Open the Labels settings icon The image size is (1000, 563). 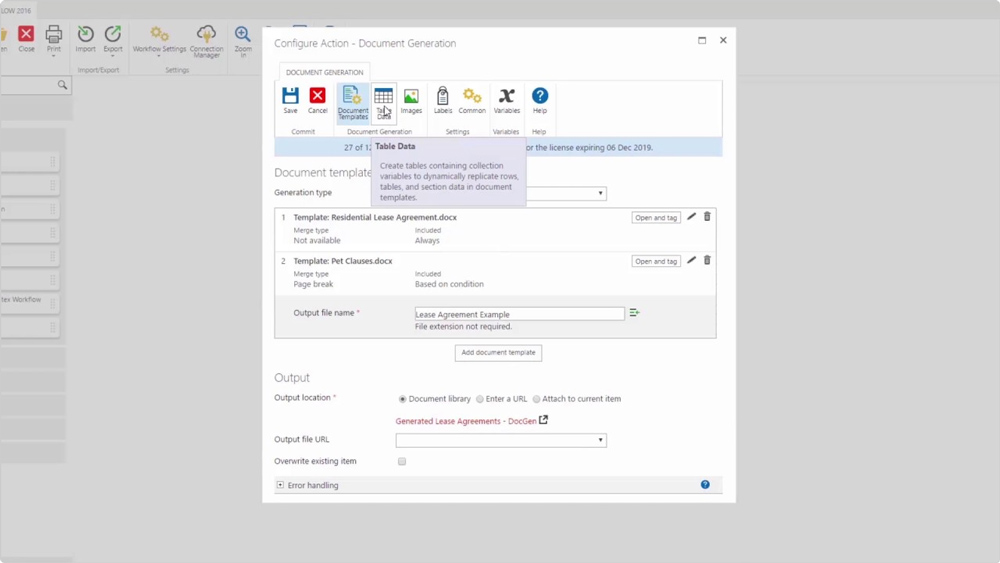click(x=443, y=99)
